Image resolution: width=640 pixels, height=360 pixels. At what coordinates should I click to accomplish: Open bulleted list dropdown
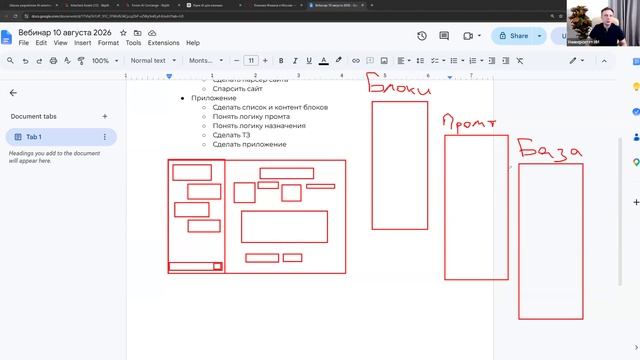pos(457,61)
